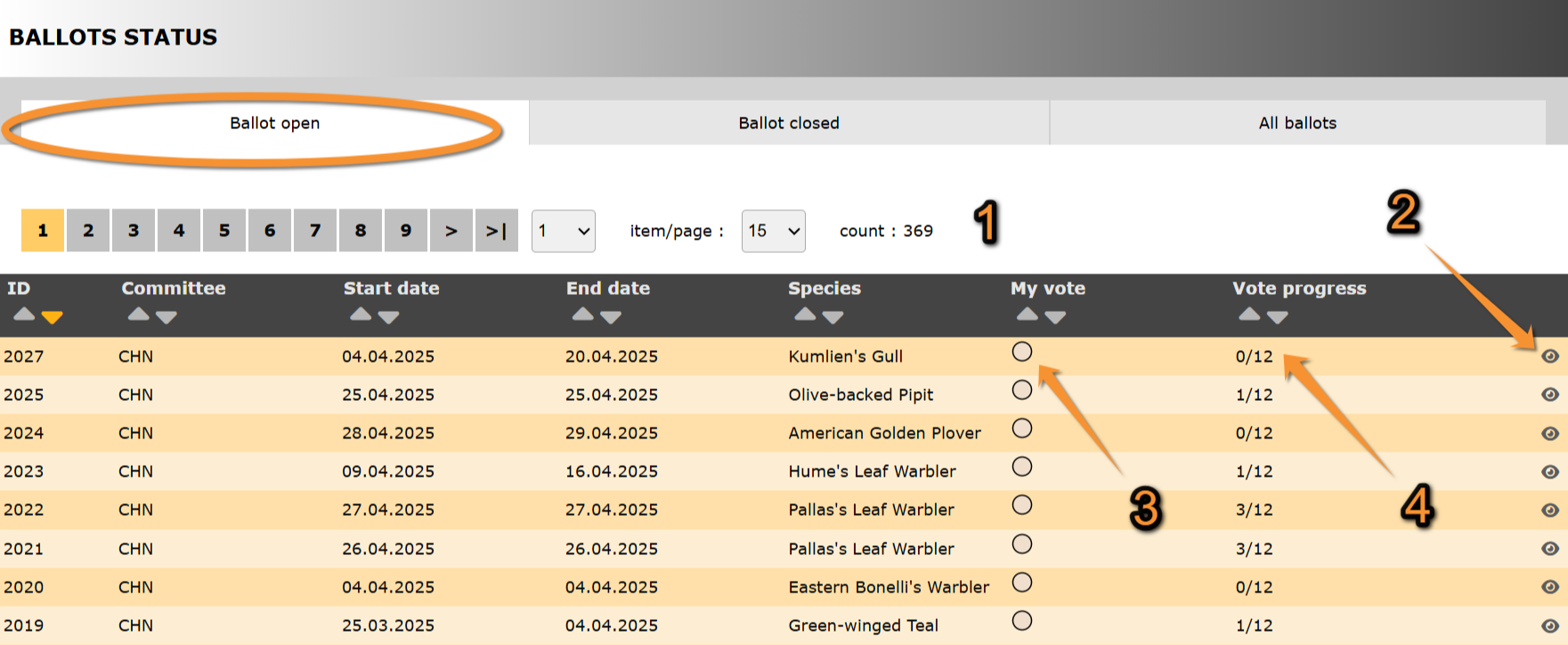Sort ID column descending orange arrow
Image resolution: width=1568 pixels, height=645 pixels.
click(x=53, y=317)
